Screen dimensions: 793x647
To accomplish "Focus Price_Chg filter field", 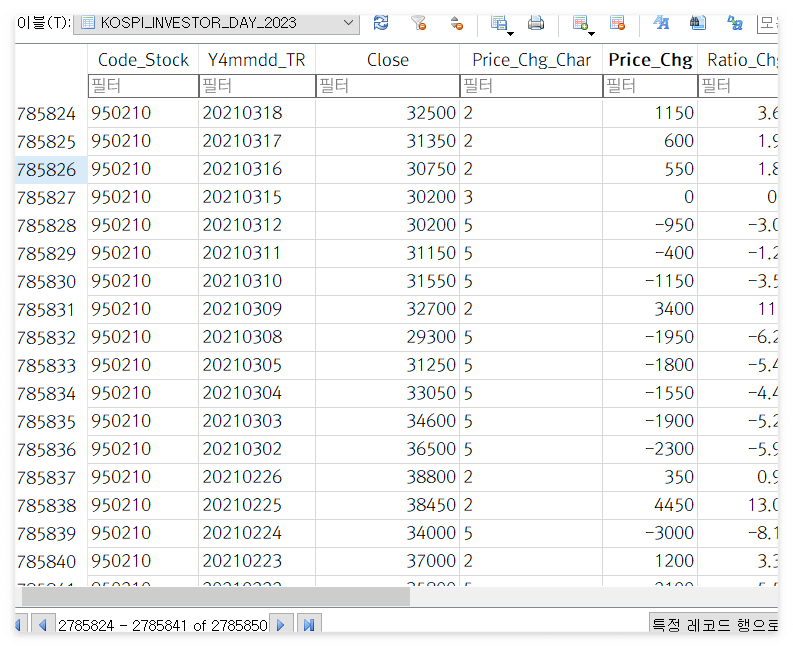I will click(650, 86).
